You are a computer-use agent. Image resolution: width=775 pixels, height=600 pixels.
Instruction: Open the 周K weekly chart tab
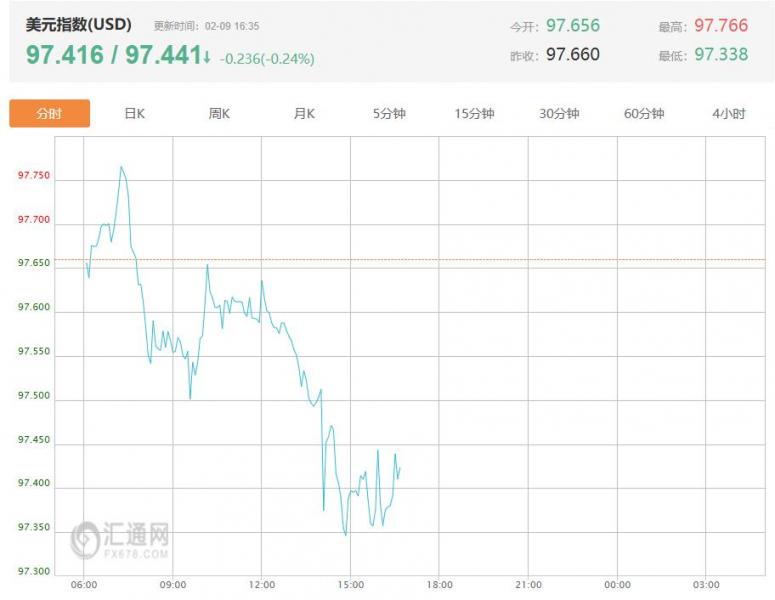[219, 114]
